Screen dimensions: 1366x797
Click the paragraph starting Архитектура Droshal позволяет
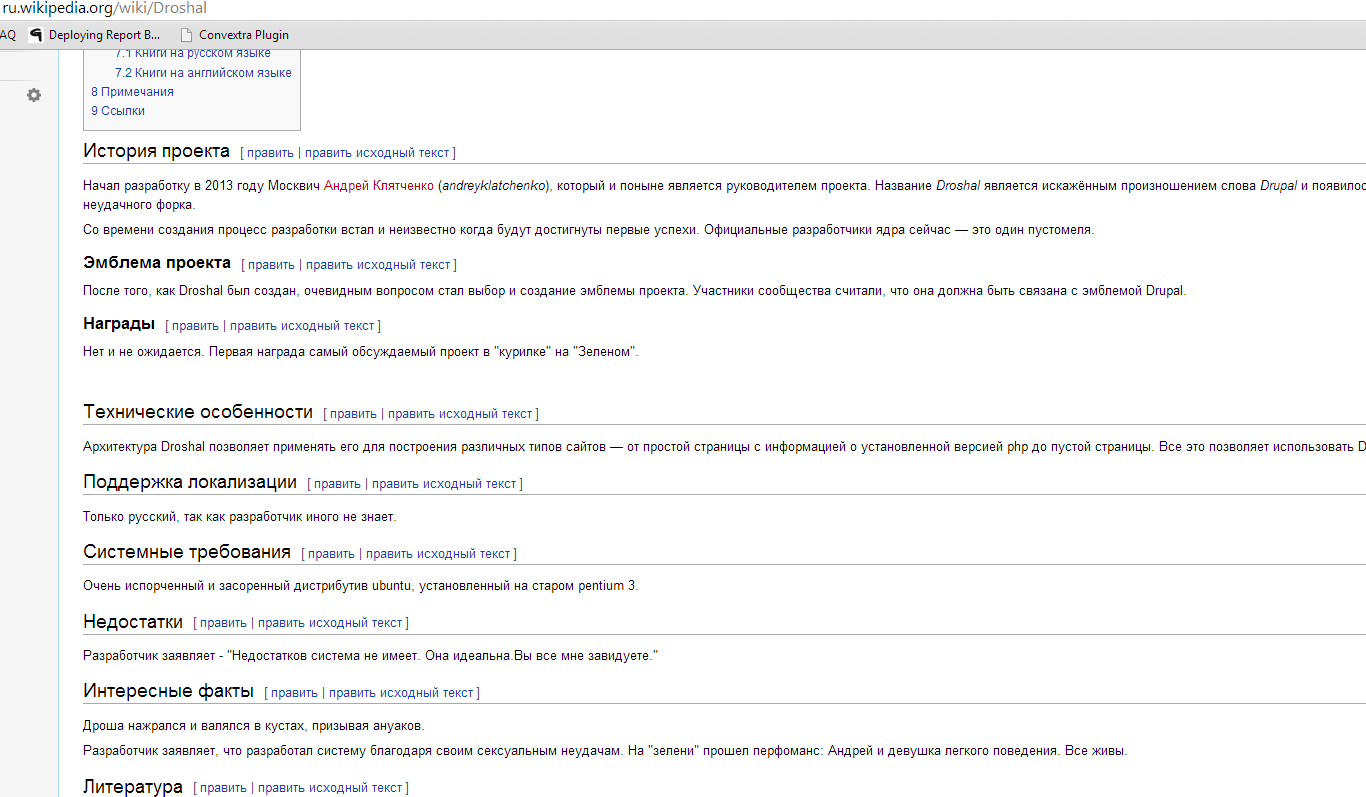(x=724, y=447)
